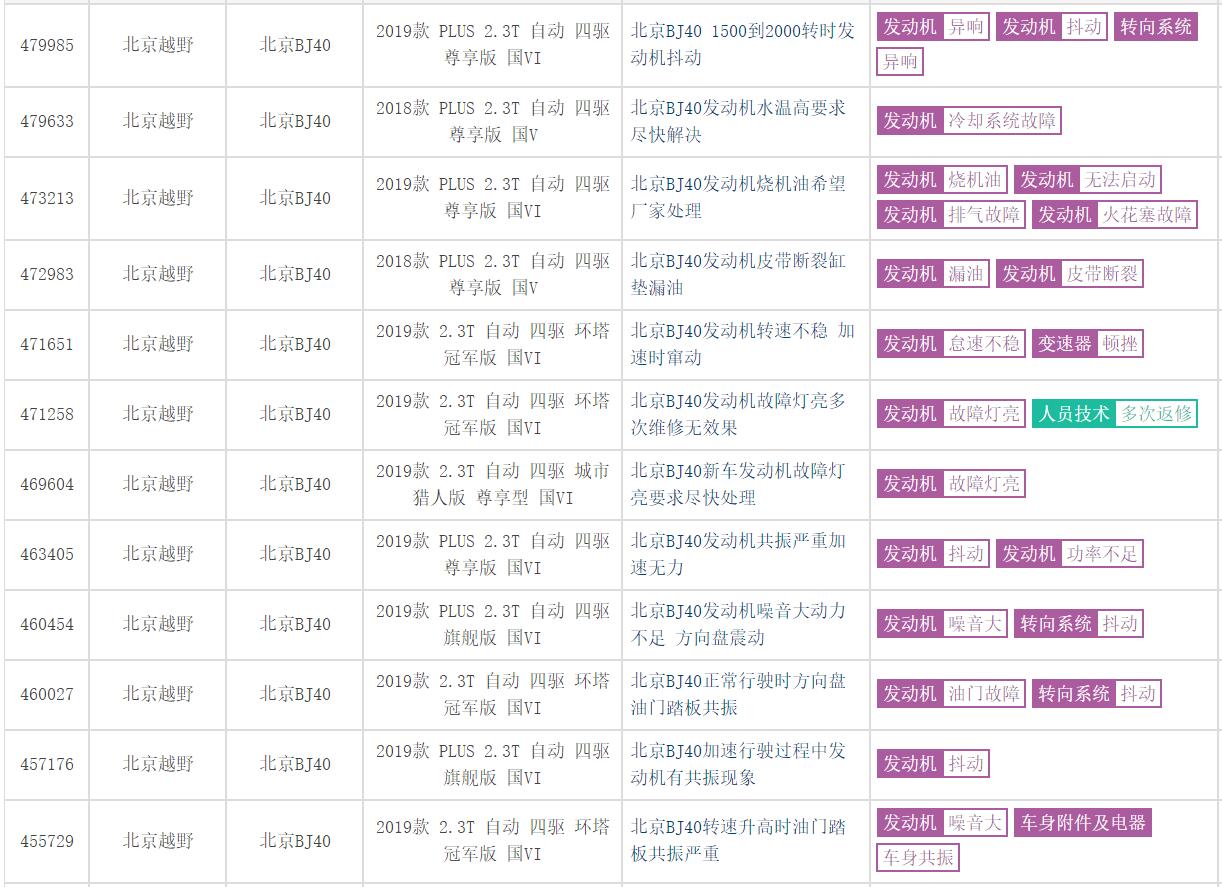This screenshot has height=887, width=1222.
Task: Open complaint link 北京BJ40发动机皮带断裂缸垫漏油
Action: 738,274
